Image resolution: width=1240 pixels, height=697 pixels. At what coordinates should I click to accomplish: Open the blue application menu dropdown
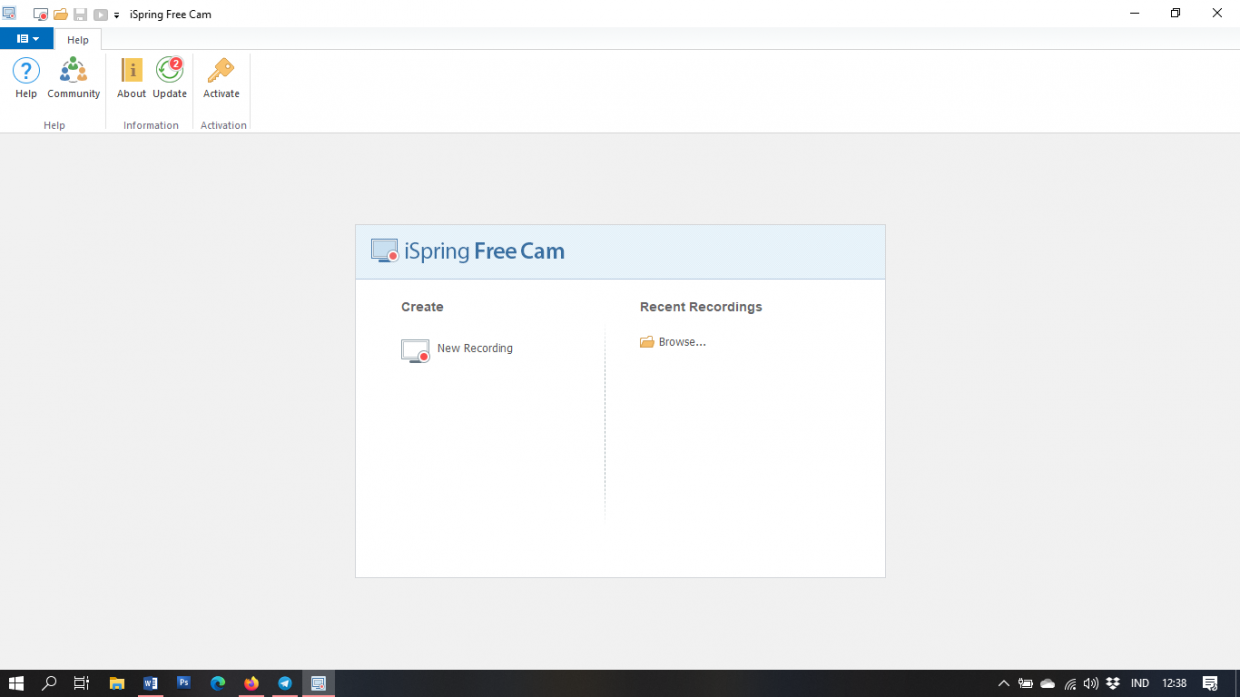click(27, 39)
